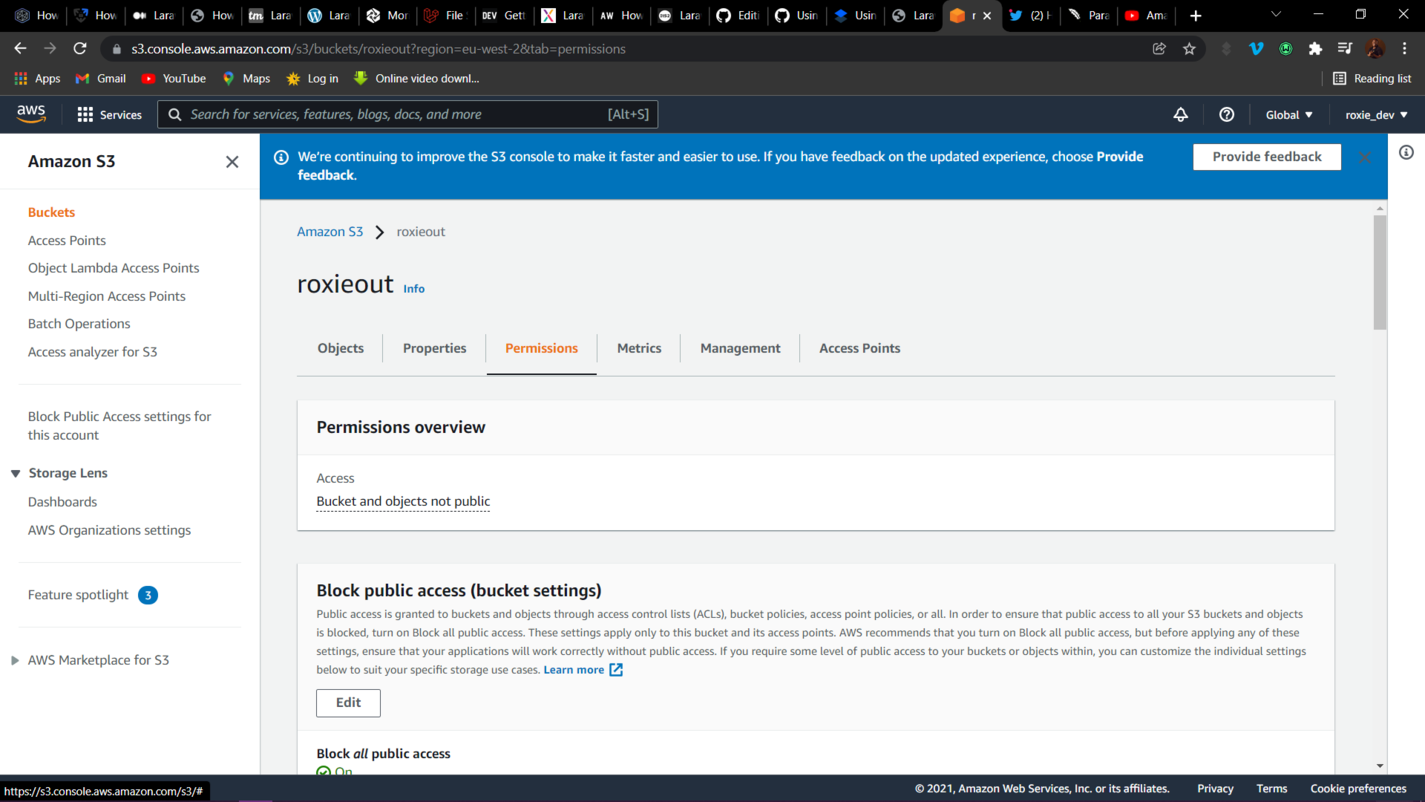Switch to the Objects tab
This screenshot has height=802, width=1425.
click(x=340, y=348)
